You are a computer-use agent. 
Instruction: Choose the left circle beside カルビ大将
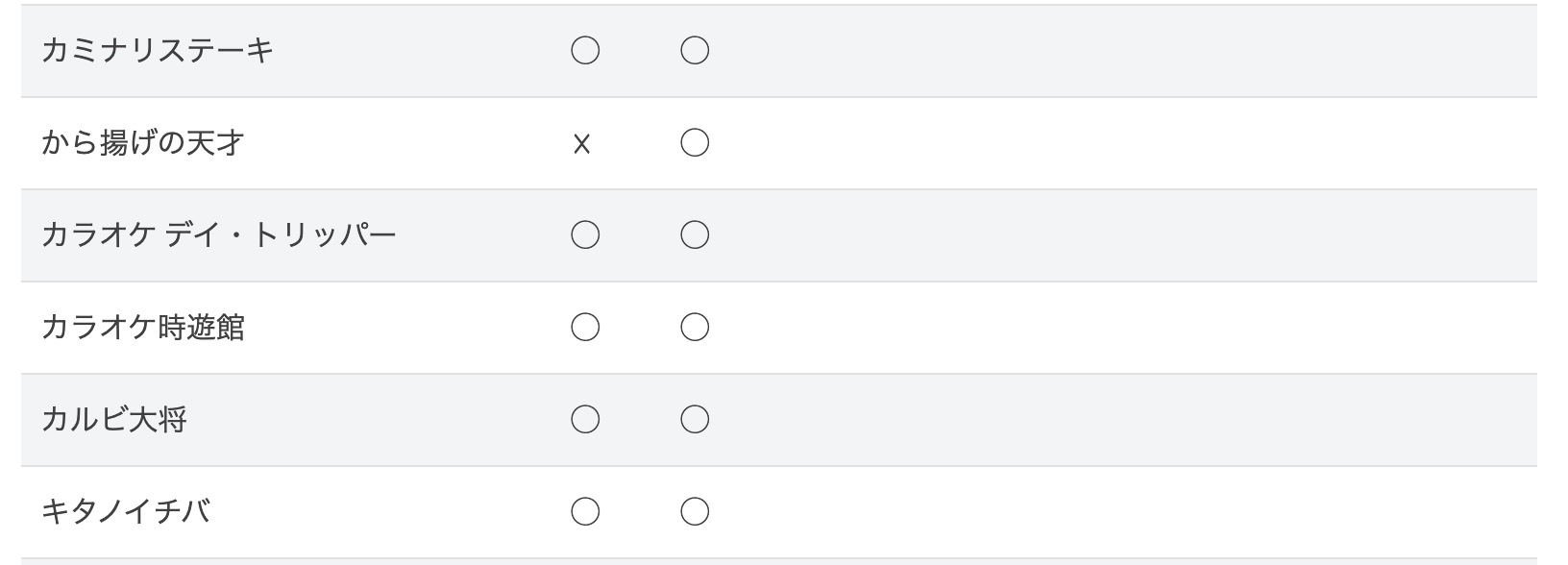click(585, 419)
